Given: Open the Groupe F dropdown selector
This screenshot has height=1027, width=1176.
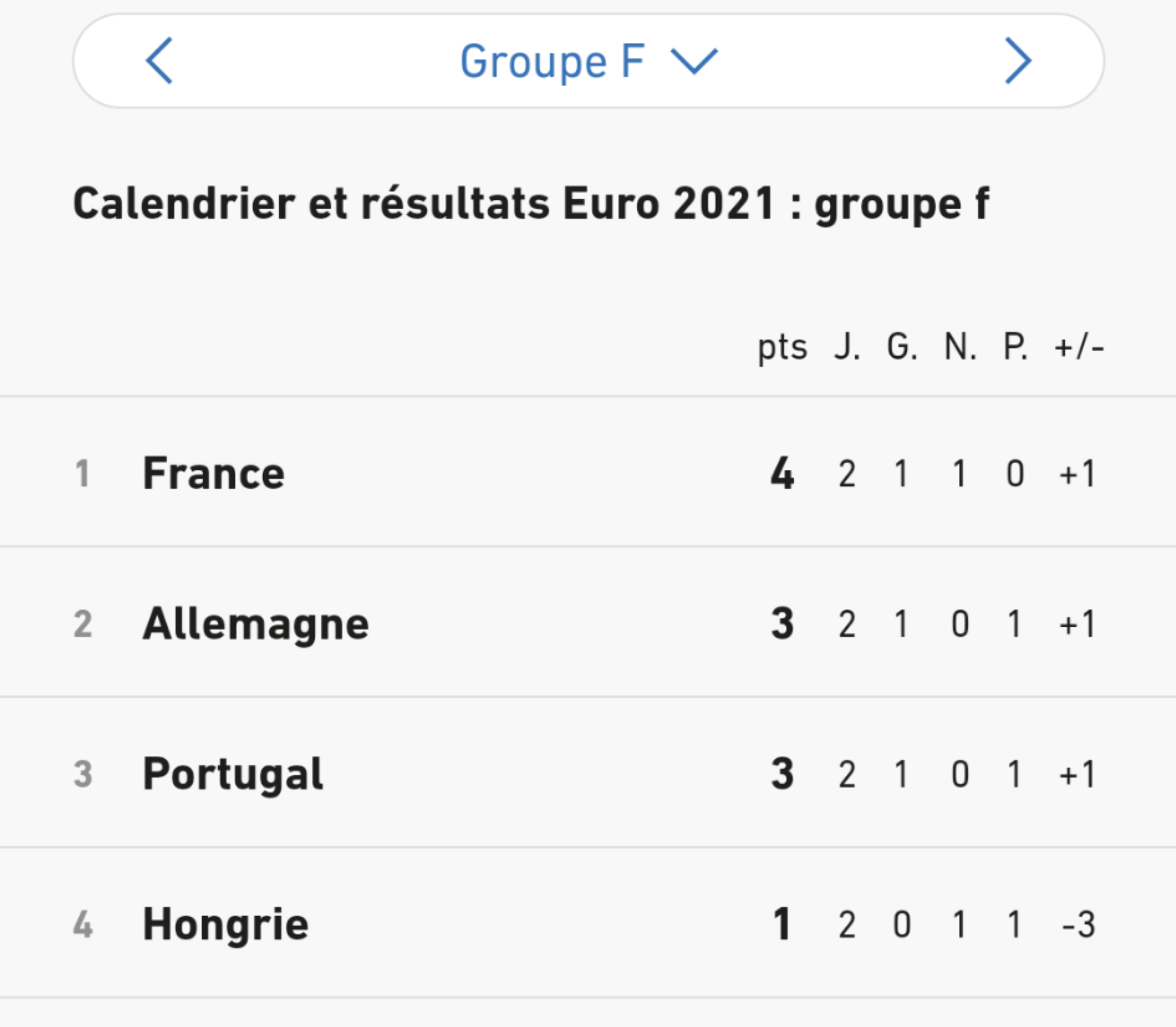Looking at the screenshot, I should 552,61.
